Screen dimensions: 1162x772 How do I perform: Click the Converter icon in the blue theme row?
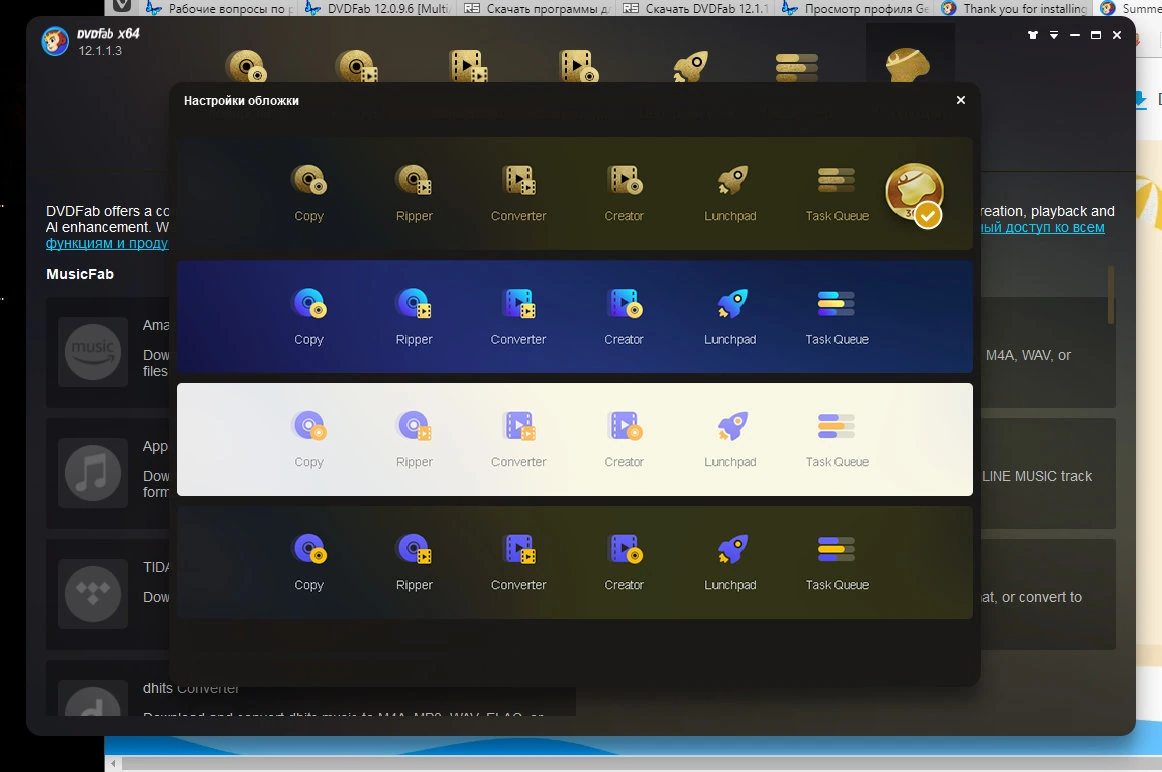point(519,303)
